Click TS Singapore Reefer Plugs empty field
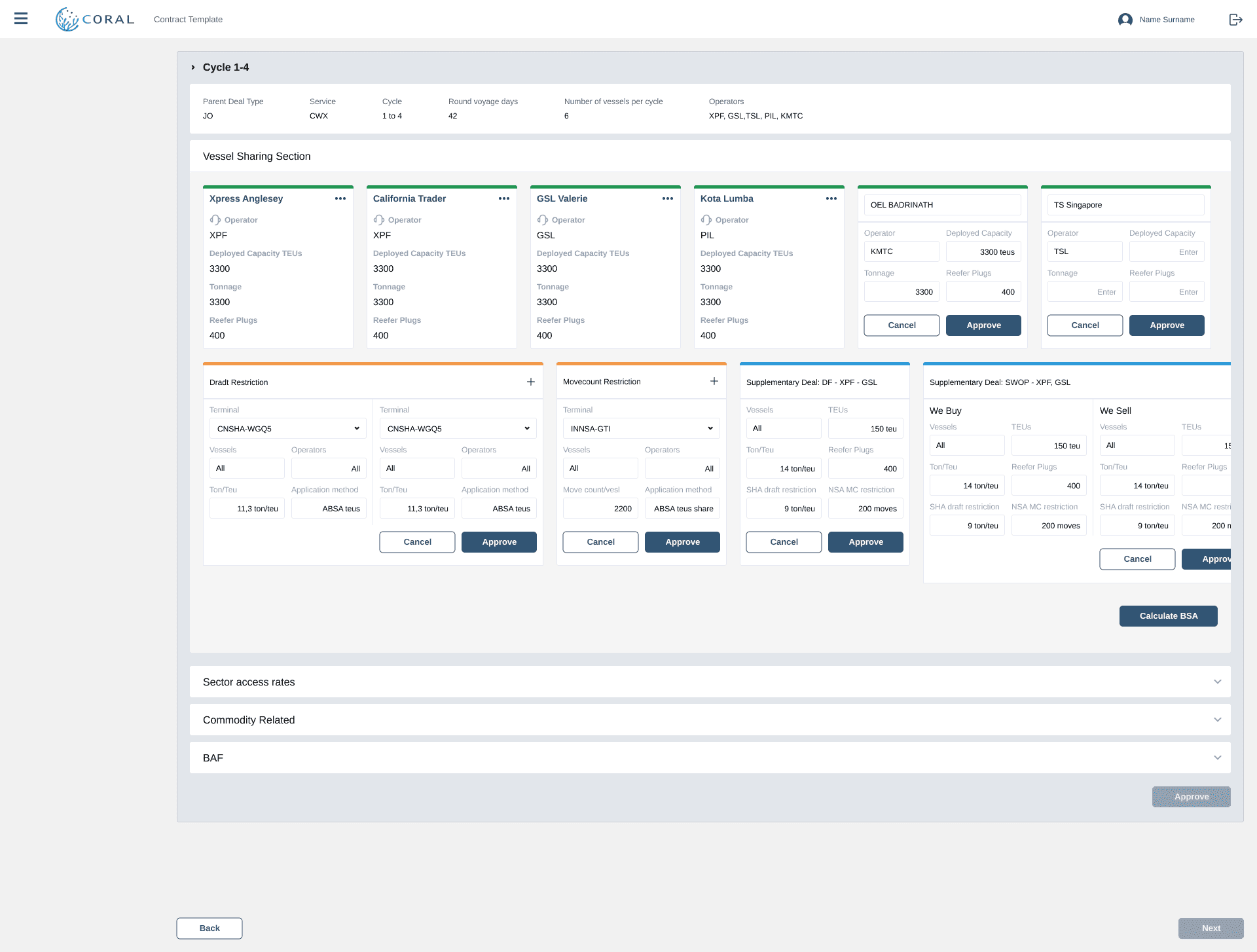1257x952 pixels. [1167, 291]
